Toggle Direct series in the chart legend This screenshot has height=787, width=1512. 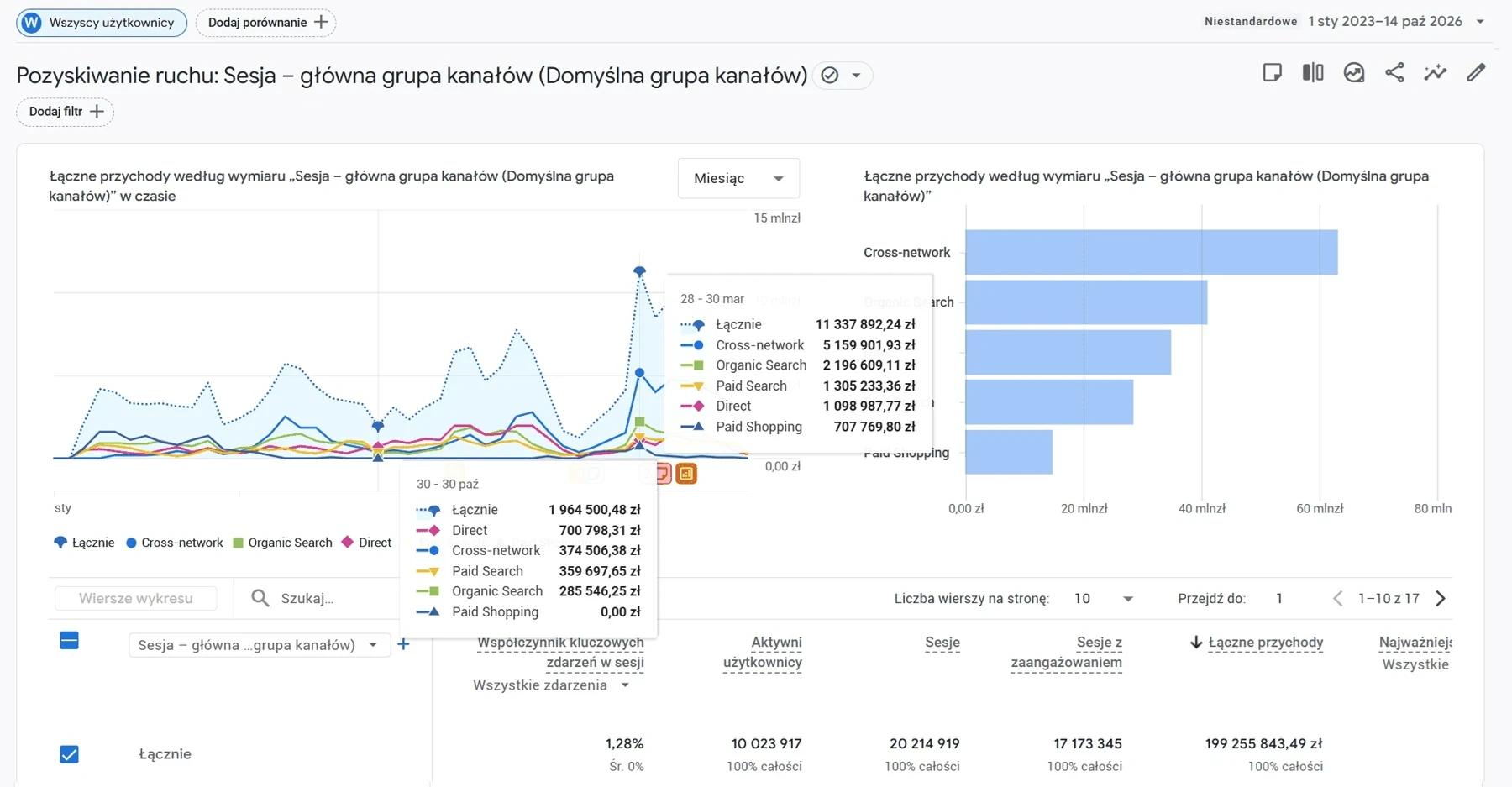367,543
